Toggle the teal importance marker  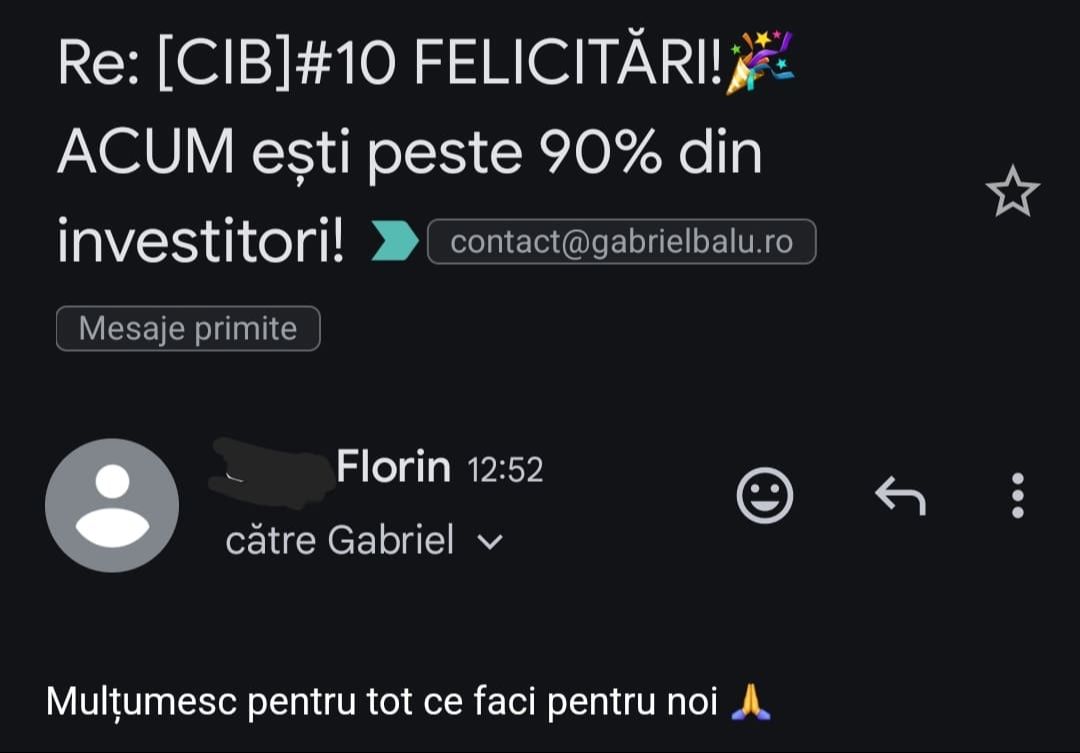tap(395, 240)
